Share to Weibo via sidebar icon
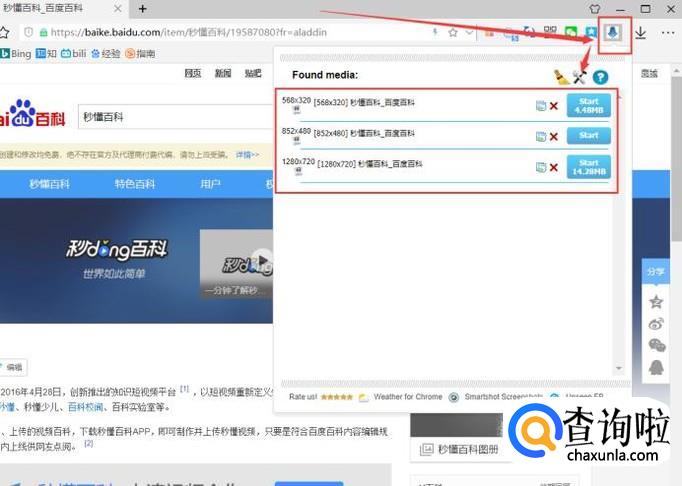Viewport: 682px width, 486px height. [656, 324]
